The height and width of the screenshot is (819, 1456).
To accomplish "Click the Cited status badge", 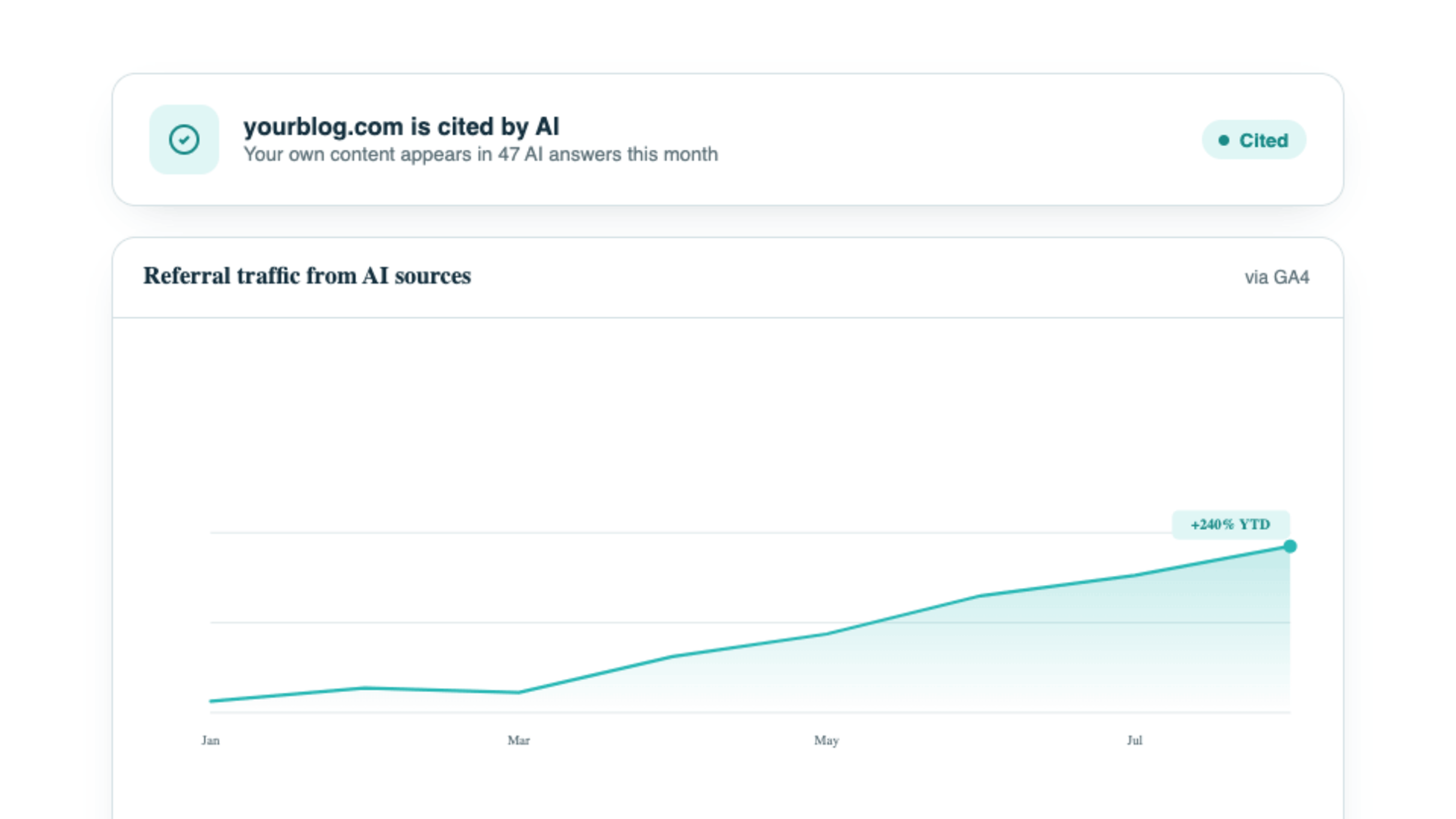I will (x=1253, y=140).
